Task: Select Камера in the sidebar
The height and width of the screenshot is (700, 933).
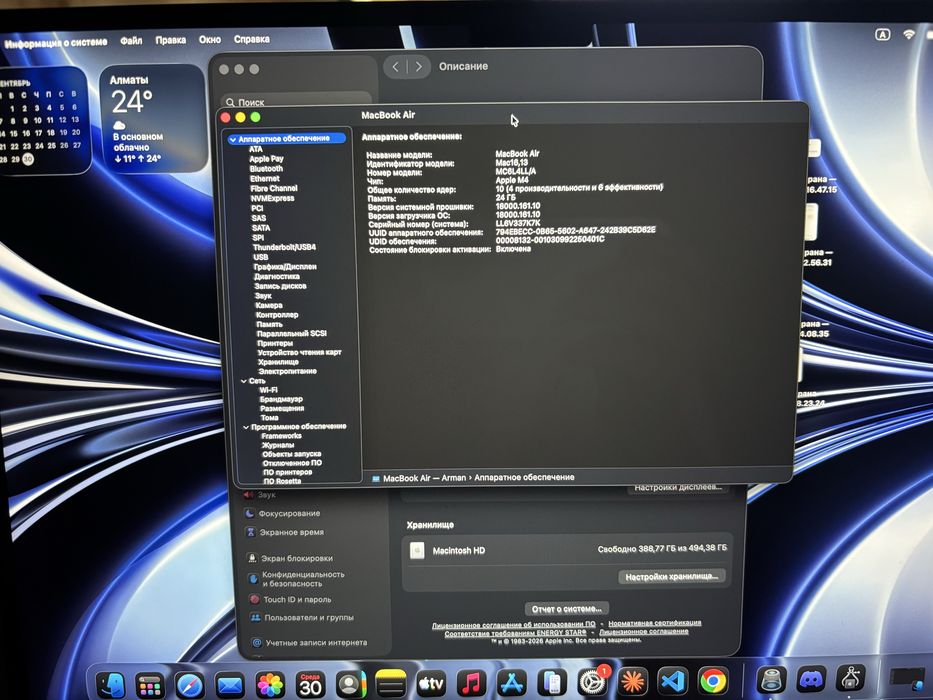Action: 269,305
